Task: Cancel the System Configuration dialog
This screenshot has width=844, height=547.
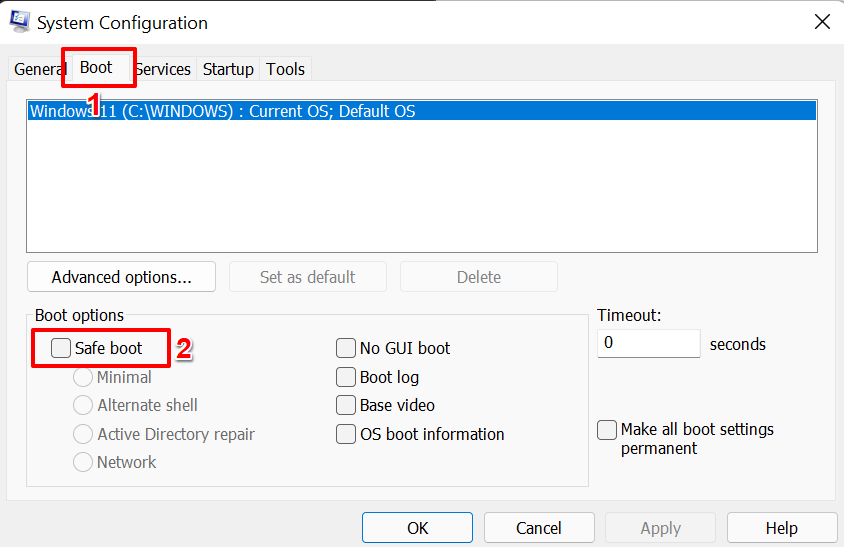Action: click(539, 528)
